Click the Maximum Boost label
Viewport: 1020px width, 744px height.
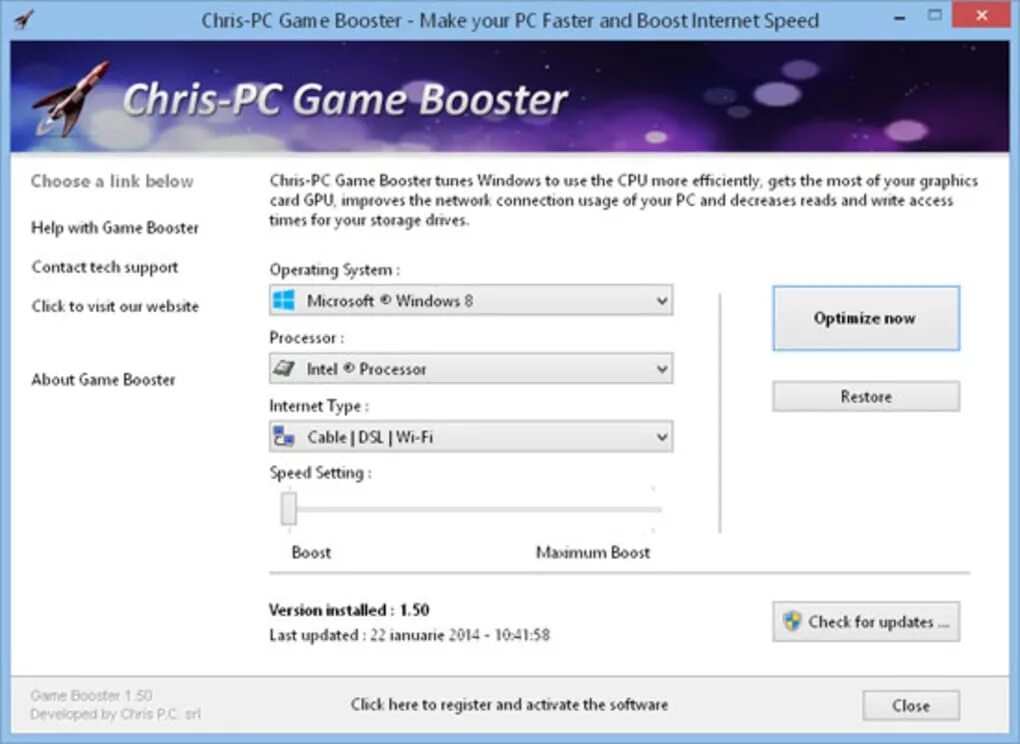point(592,552)
